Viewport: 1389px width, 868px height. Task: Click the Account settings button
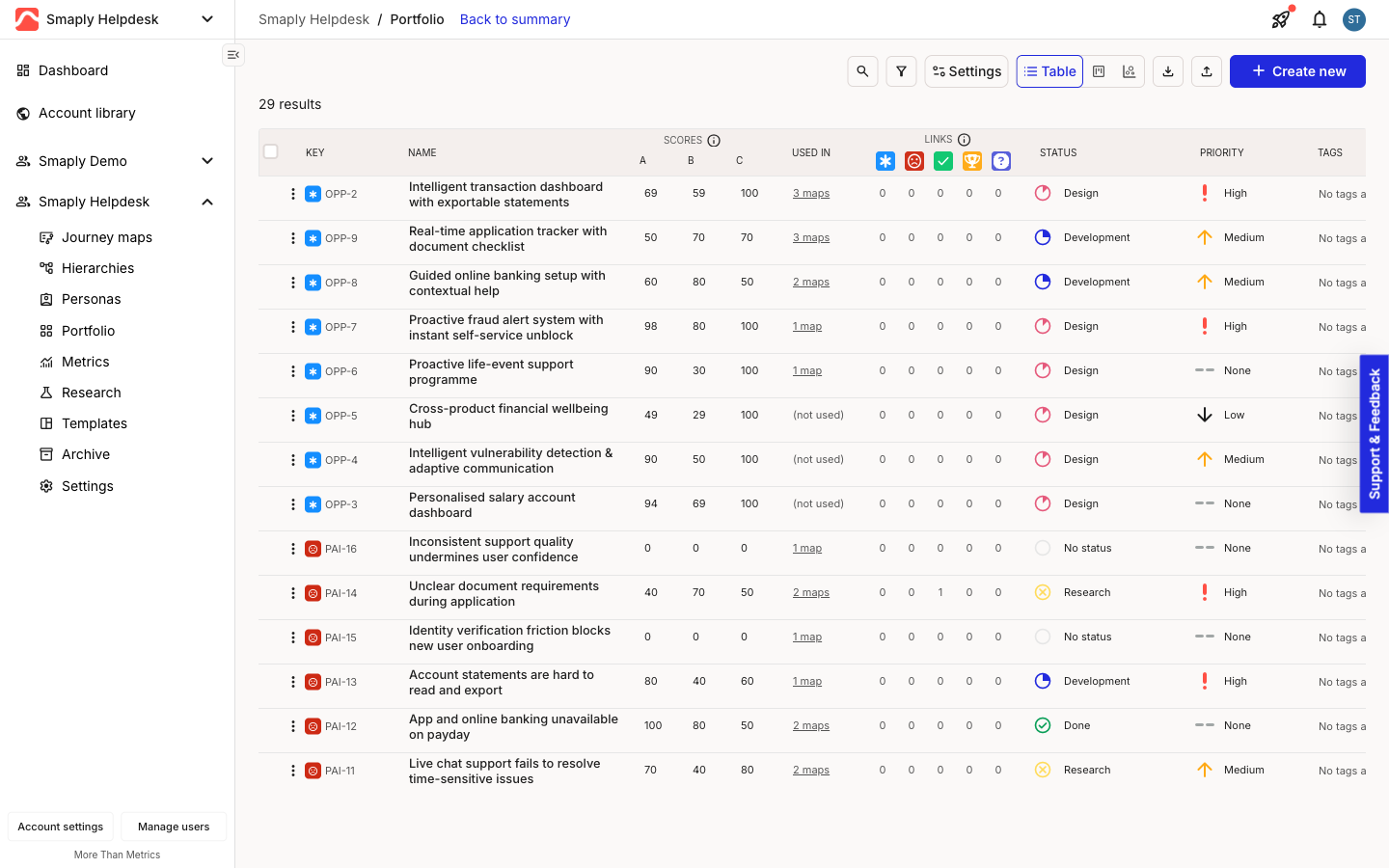pos(61,827)
